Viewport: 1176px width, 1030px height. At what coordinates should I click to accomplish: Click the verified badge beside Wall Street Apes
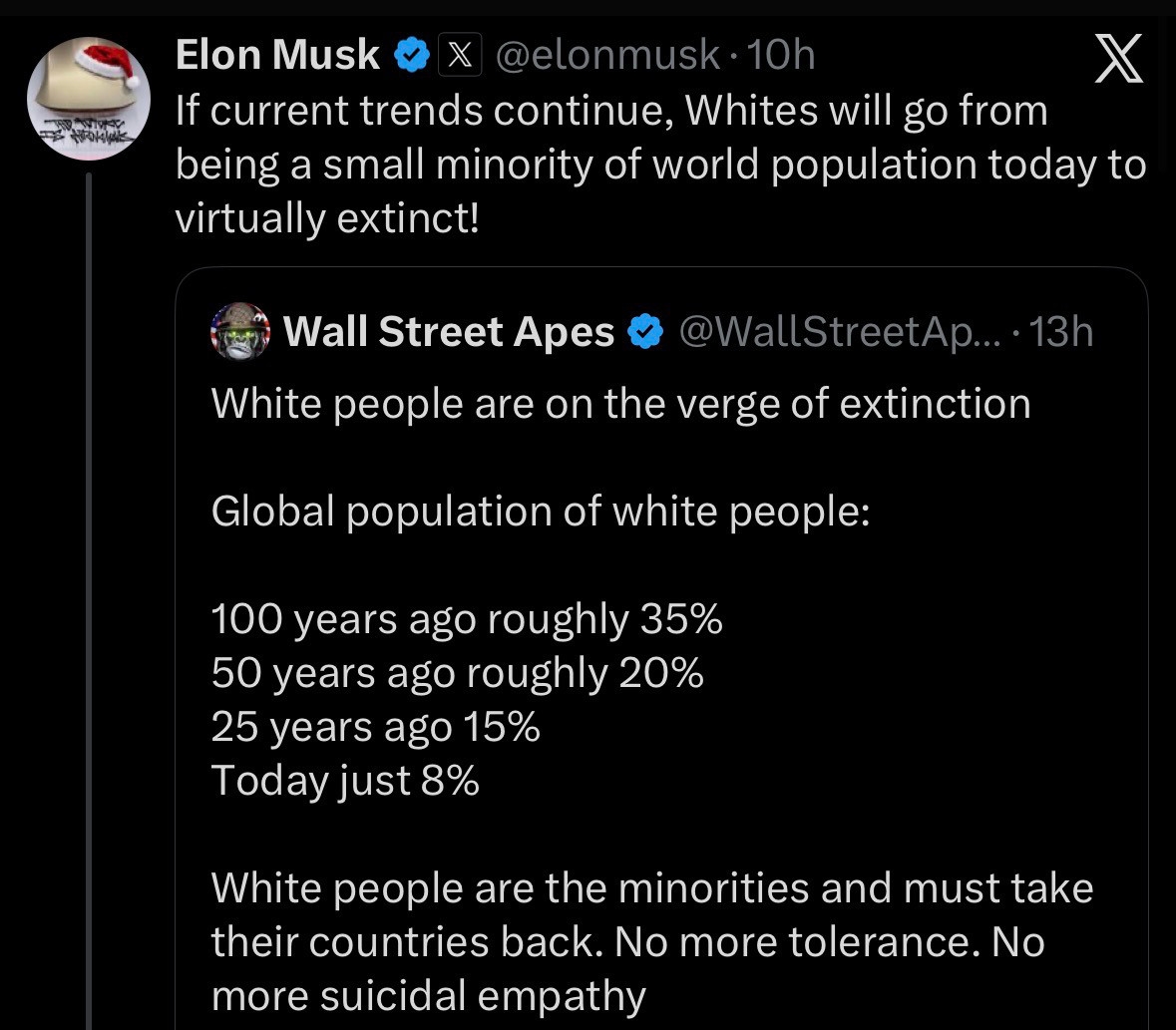[x=646, y=332]
